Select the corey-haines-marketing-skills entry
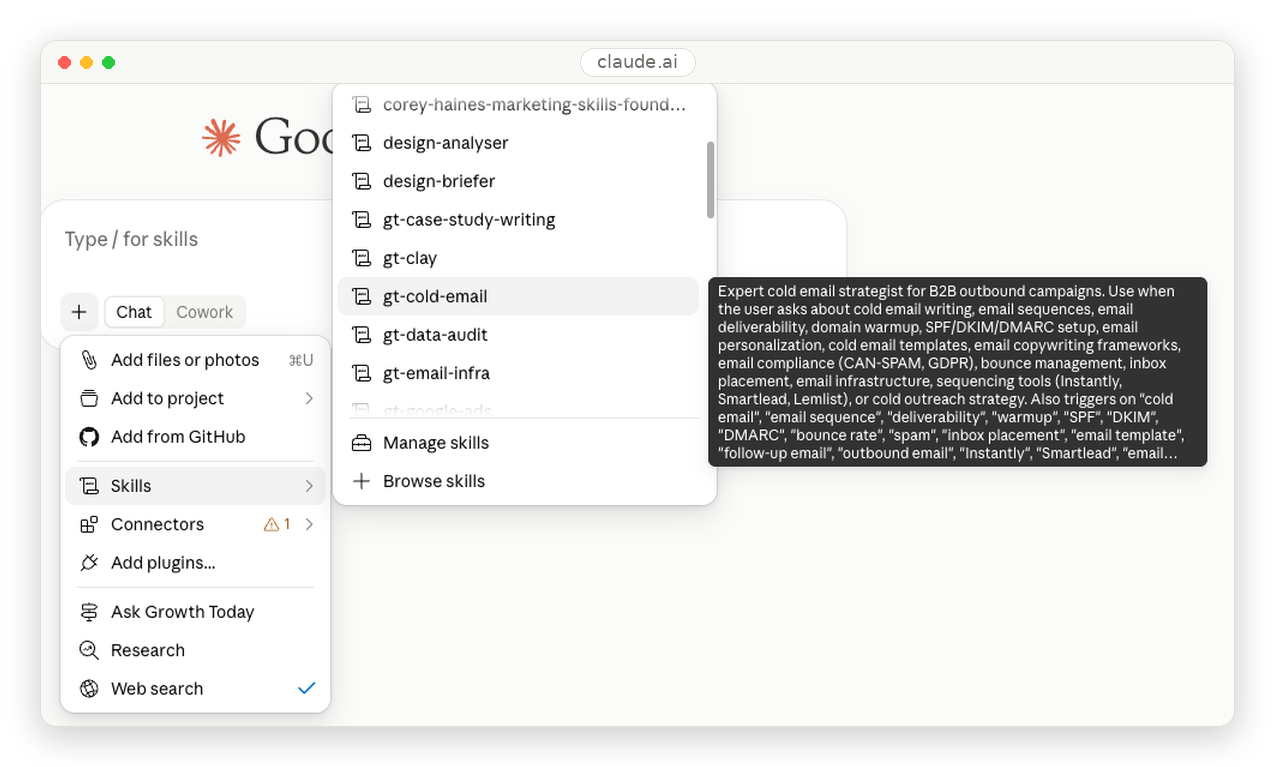This screenshot has width=1275, height=767. tap(518, 104)
